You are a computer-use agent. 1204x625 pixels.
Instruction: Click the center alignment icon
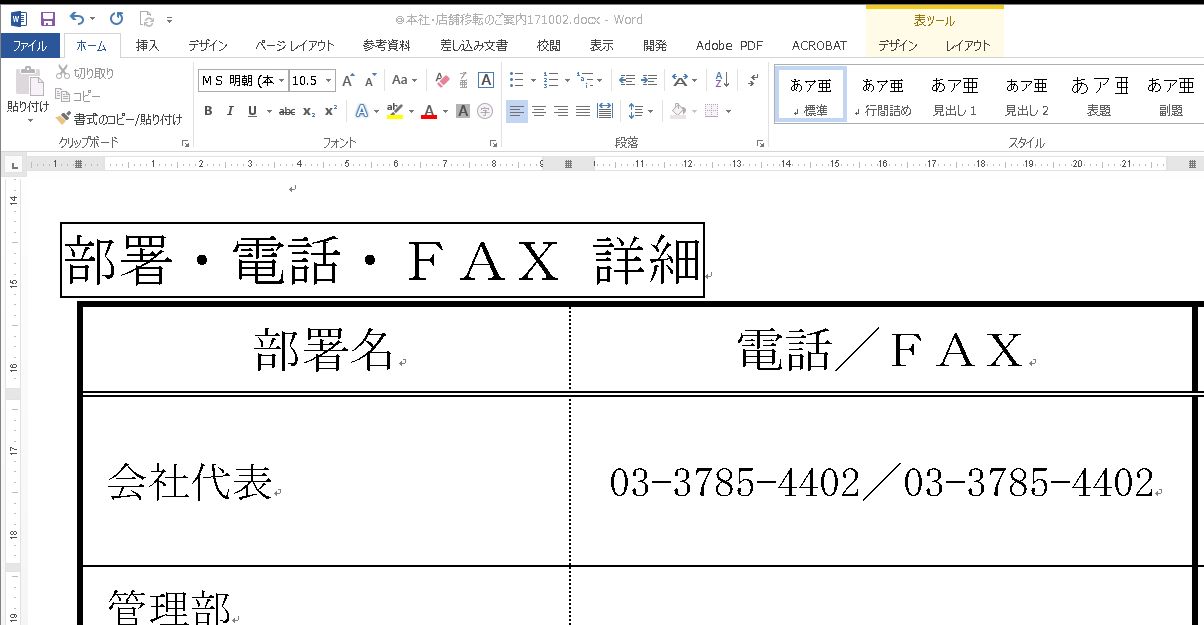pyautogui.click(x=539, y=111)
